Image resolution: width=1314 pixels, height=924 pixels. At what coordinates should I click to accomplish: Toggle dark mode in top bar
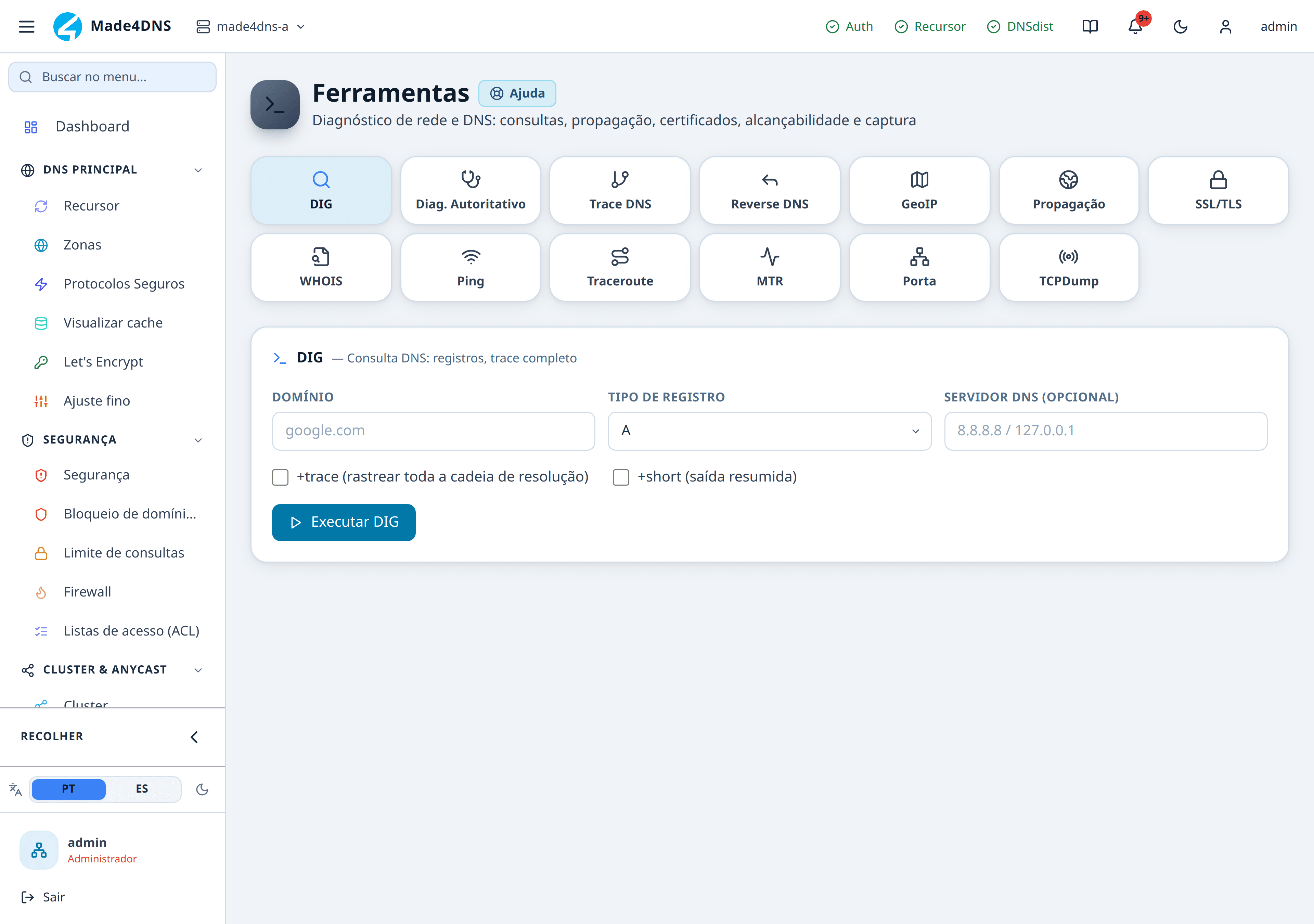(x=1180, y=26)
